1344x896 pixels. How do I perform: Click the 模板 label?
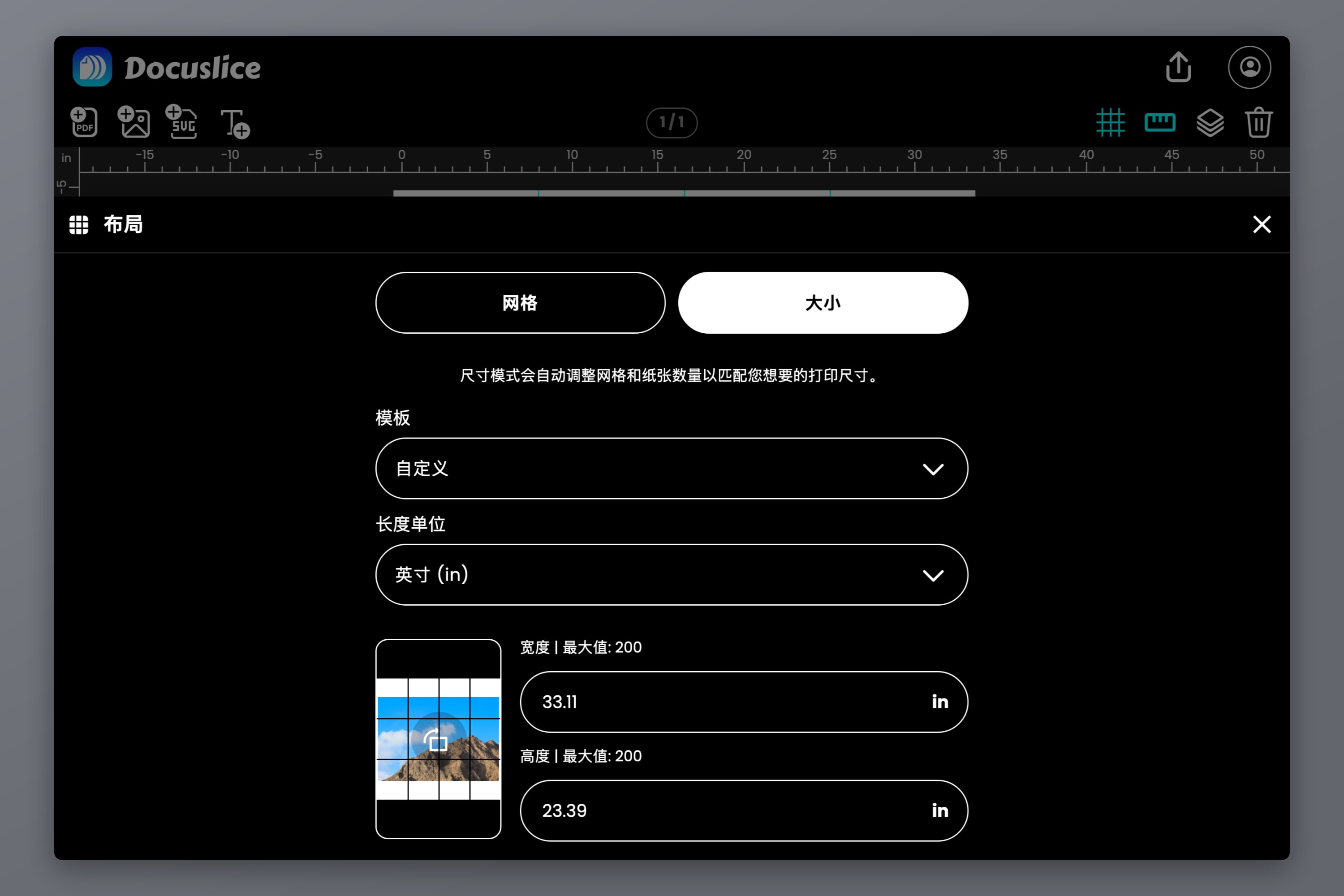[x=392, y=418]
